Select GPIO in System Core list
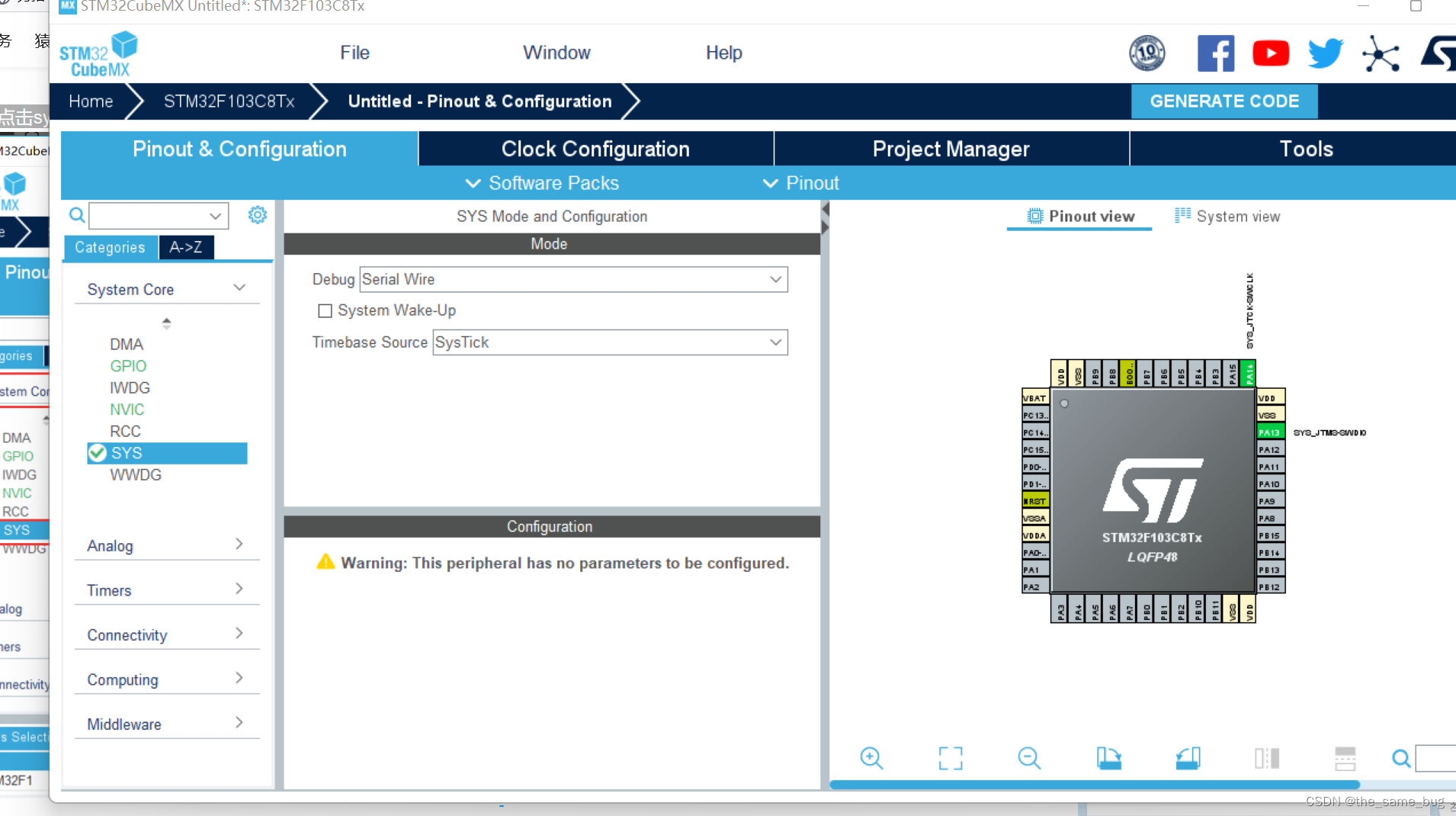 click(x=128, y=366)
